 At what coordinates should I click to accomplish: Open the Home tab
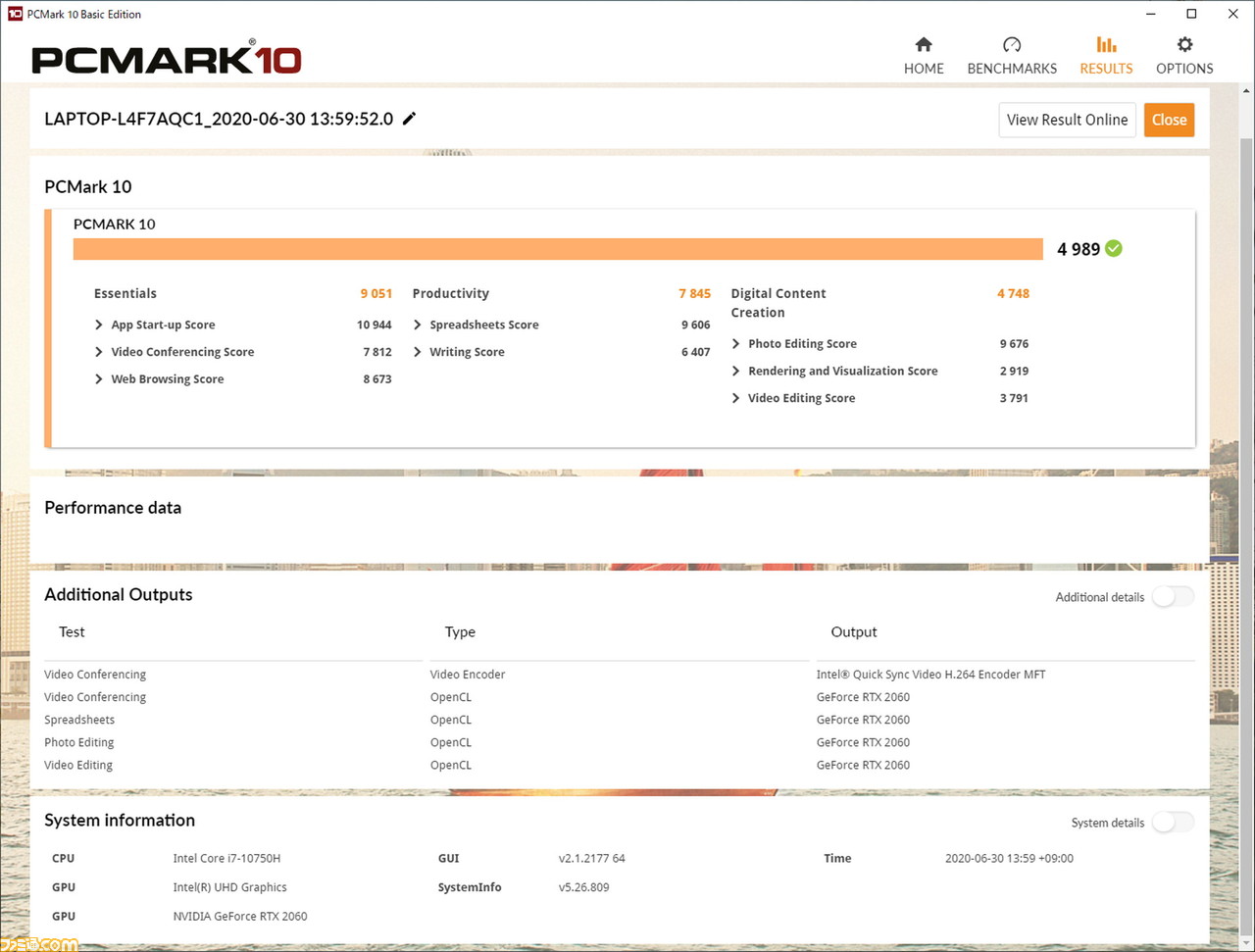pos(924,56)
